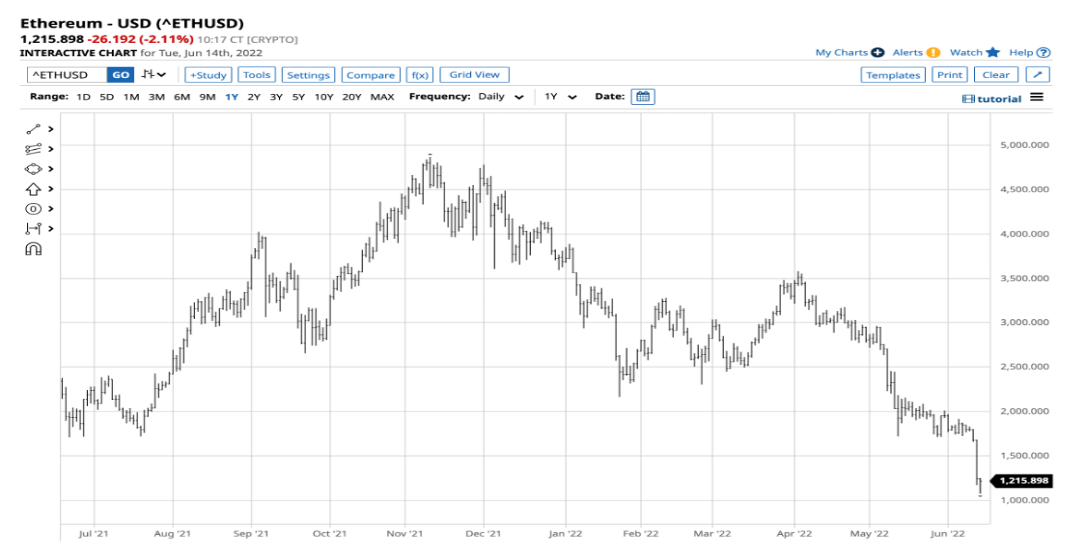Open the Watch link
The width and height of the screenshot is (1085, 555).
pos(966,53)
